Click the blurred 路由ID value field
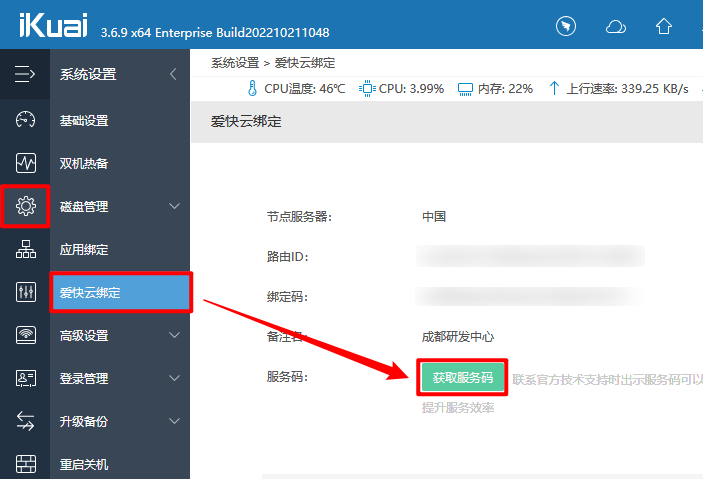 point(530,256)
